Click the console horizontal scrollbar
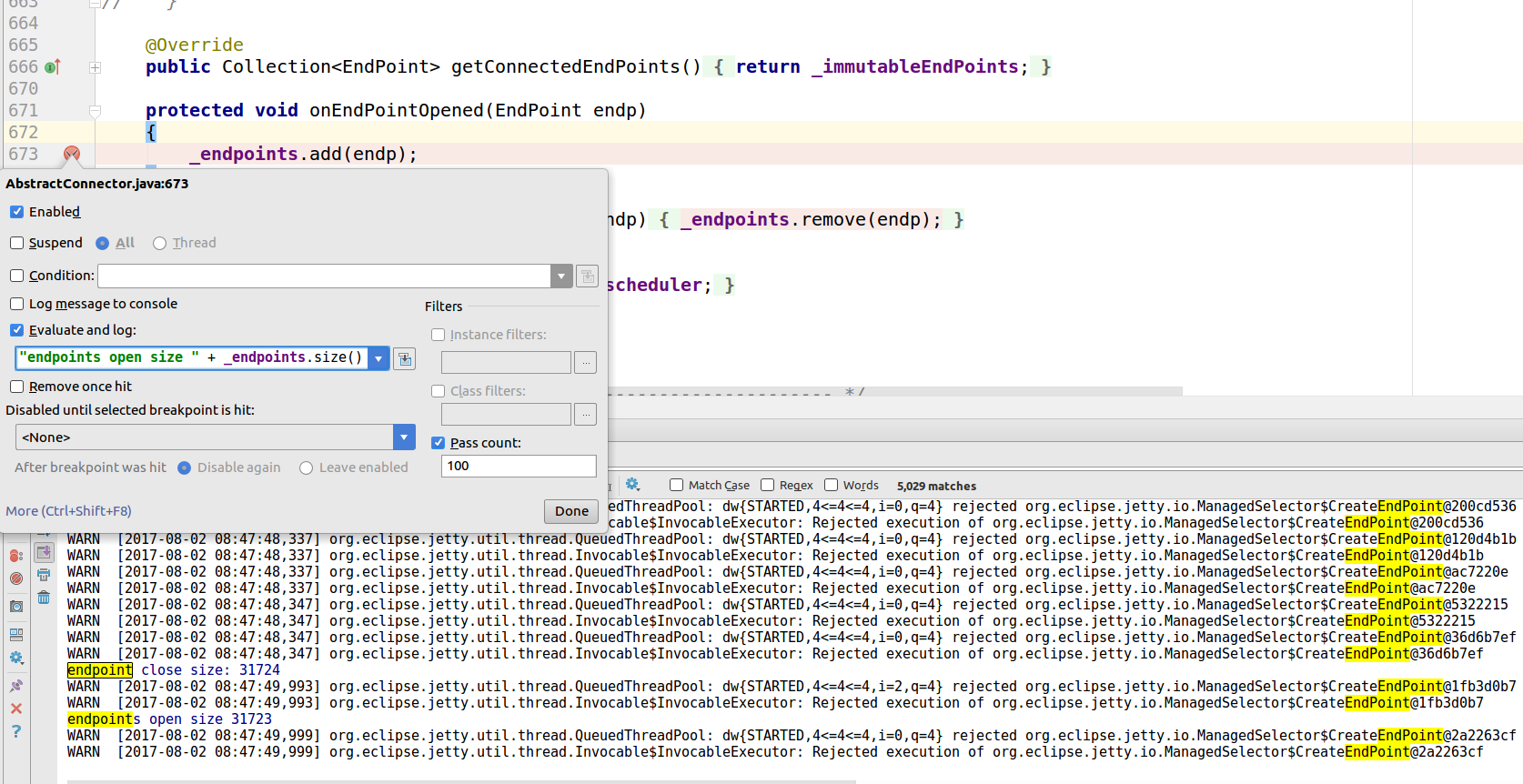 point(461,781)
